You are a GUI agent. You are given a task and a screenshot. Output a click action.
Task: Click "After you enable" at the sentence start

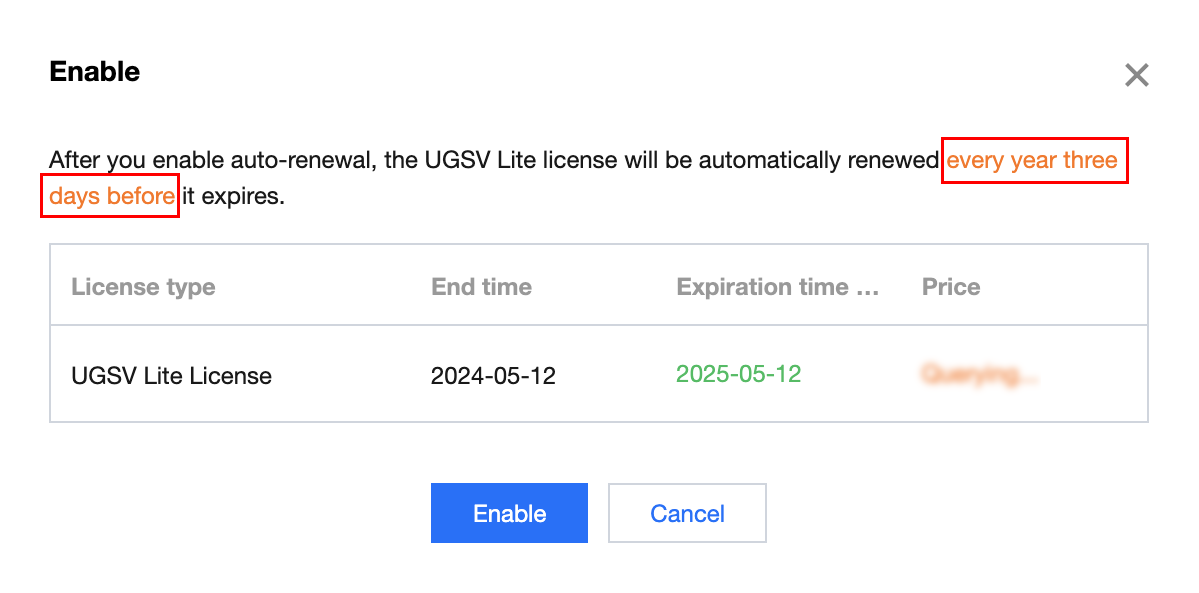coord(126,160)
